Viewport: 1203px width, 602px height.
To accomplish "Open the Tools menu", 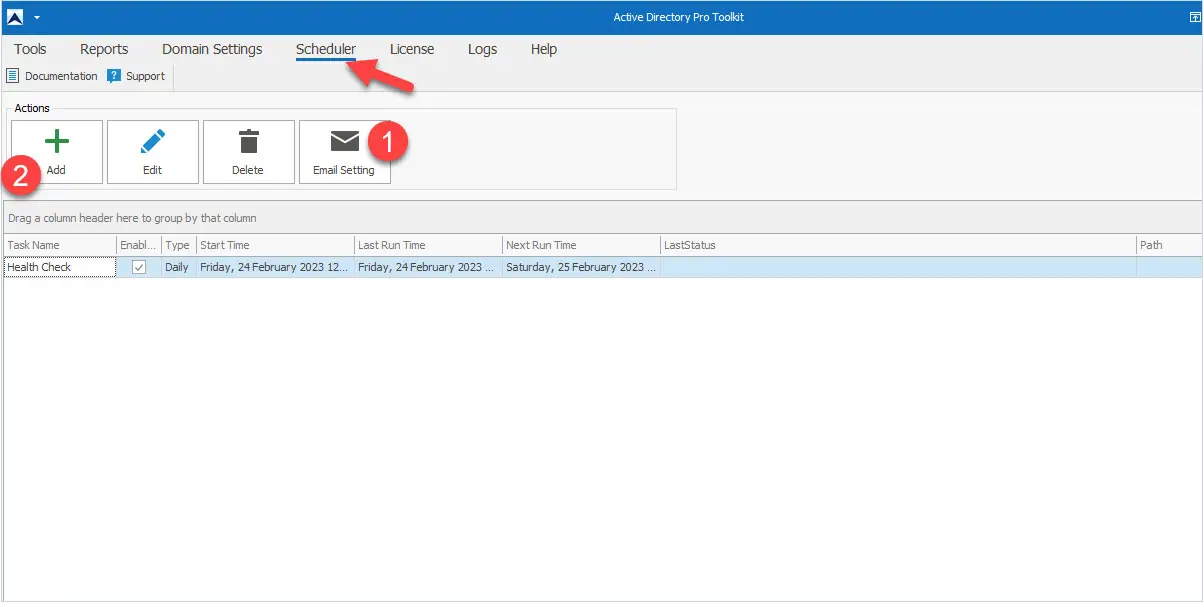I will point(31,49).
